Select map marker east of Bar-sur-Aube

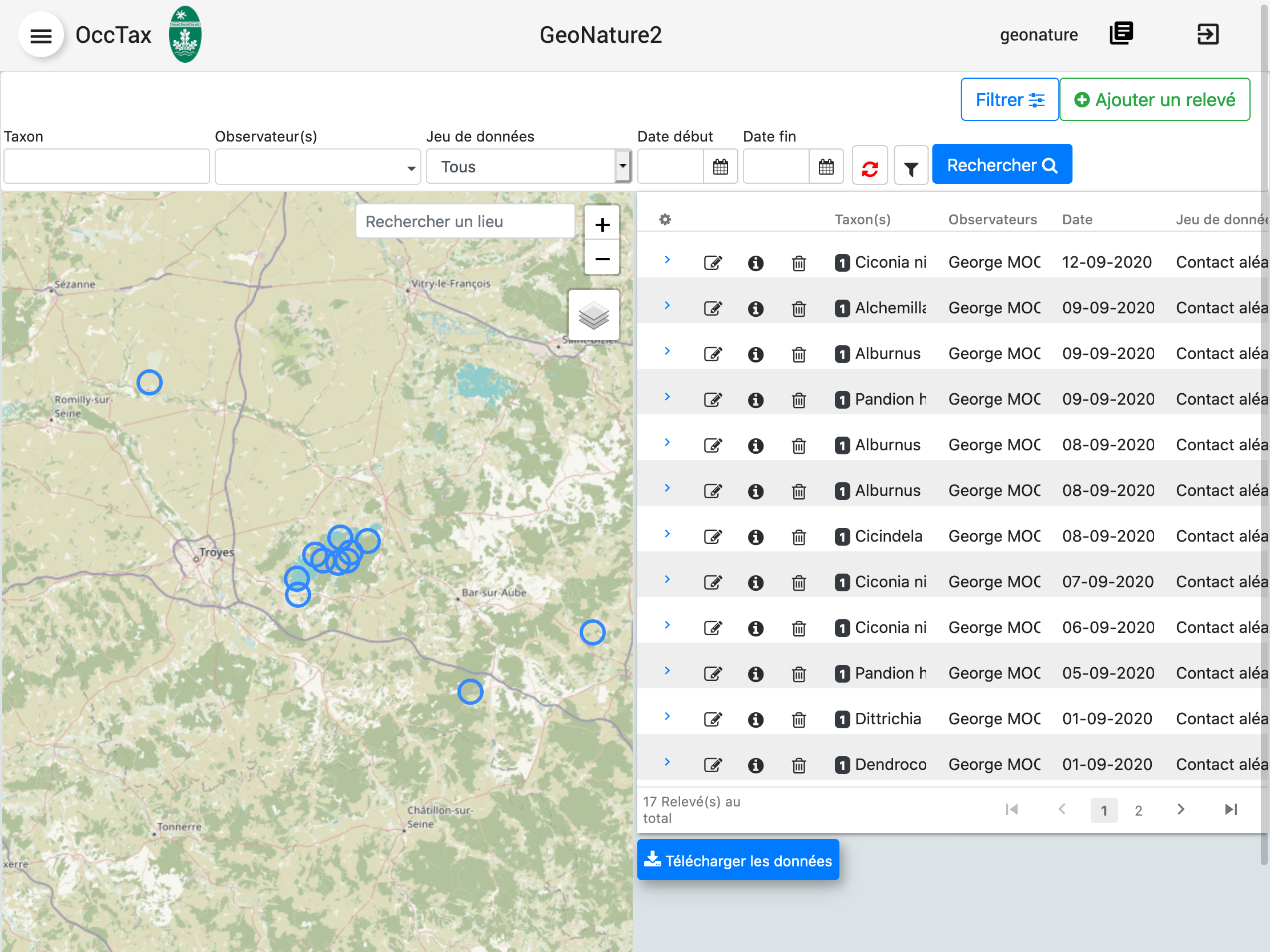coord(593,633)
